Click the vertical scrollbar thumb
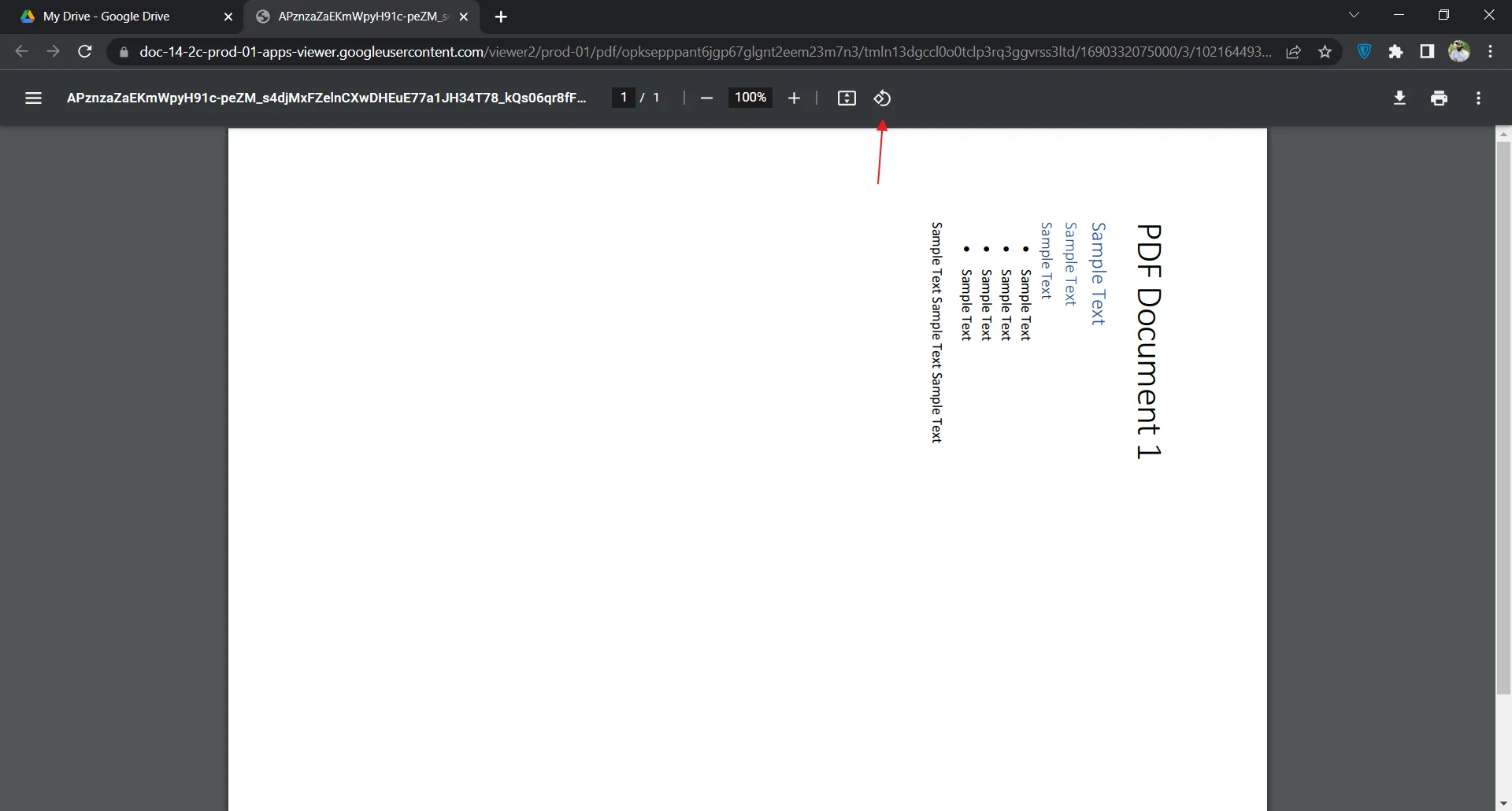The image size is (1512, 811). 1504,417
